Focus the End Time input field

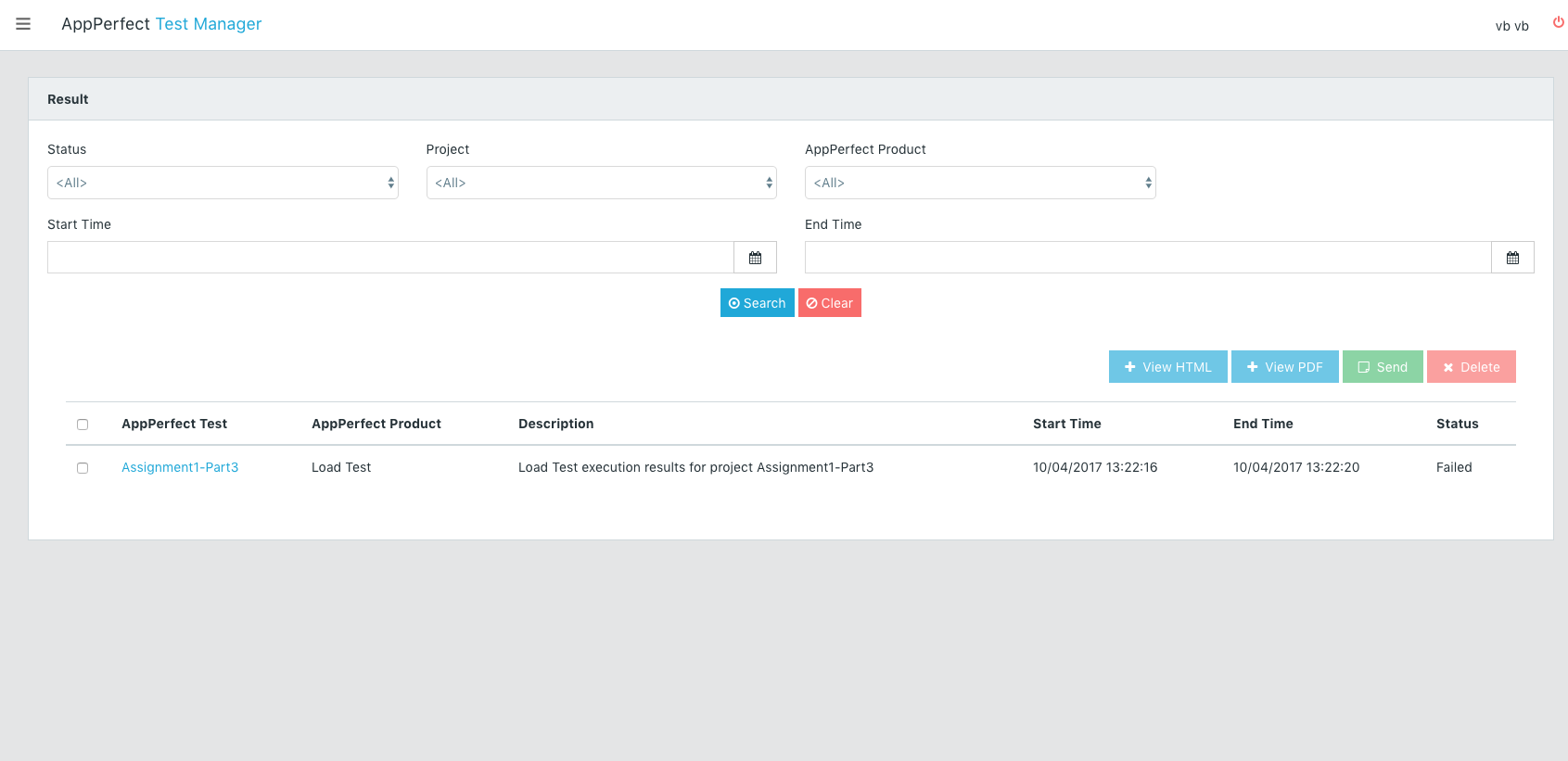point(1148,258)
